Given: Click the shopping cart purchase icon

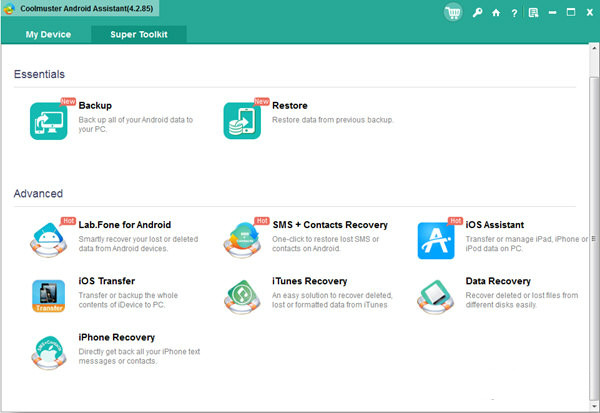Looking at the screenshot, I should tap(453, 13).
